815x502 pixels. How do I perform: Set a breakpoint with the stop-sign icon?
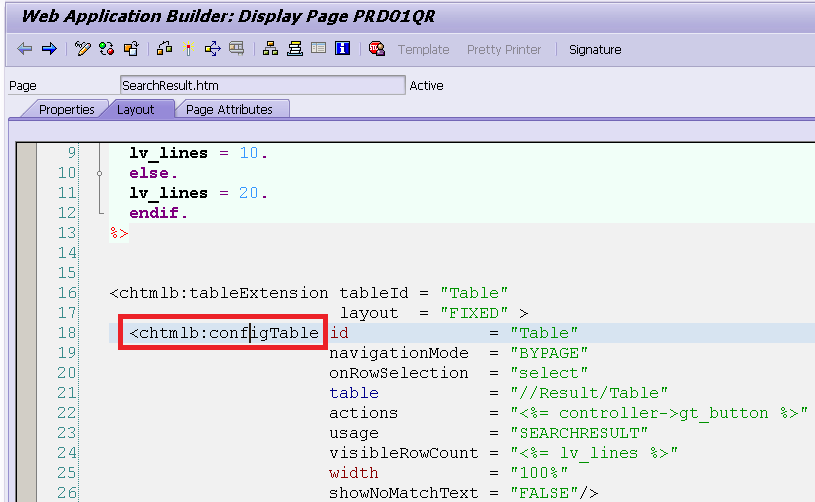pos(377,49)
